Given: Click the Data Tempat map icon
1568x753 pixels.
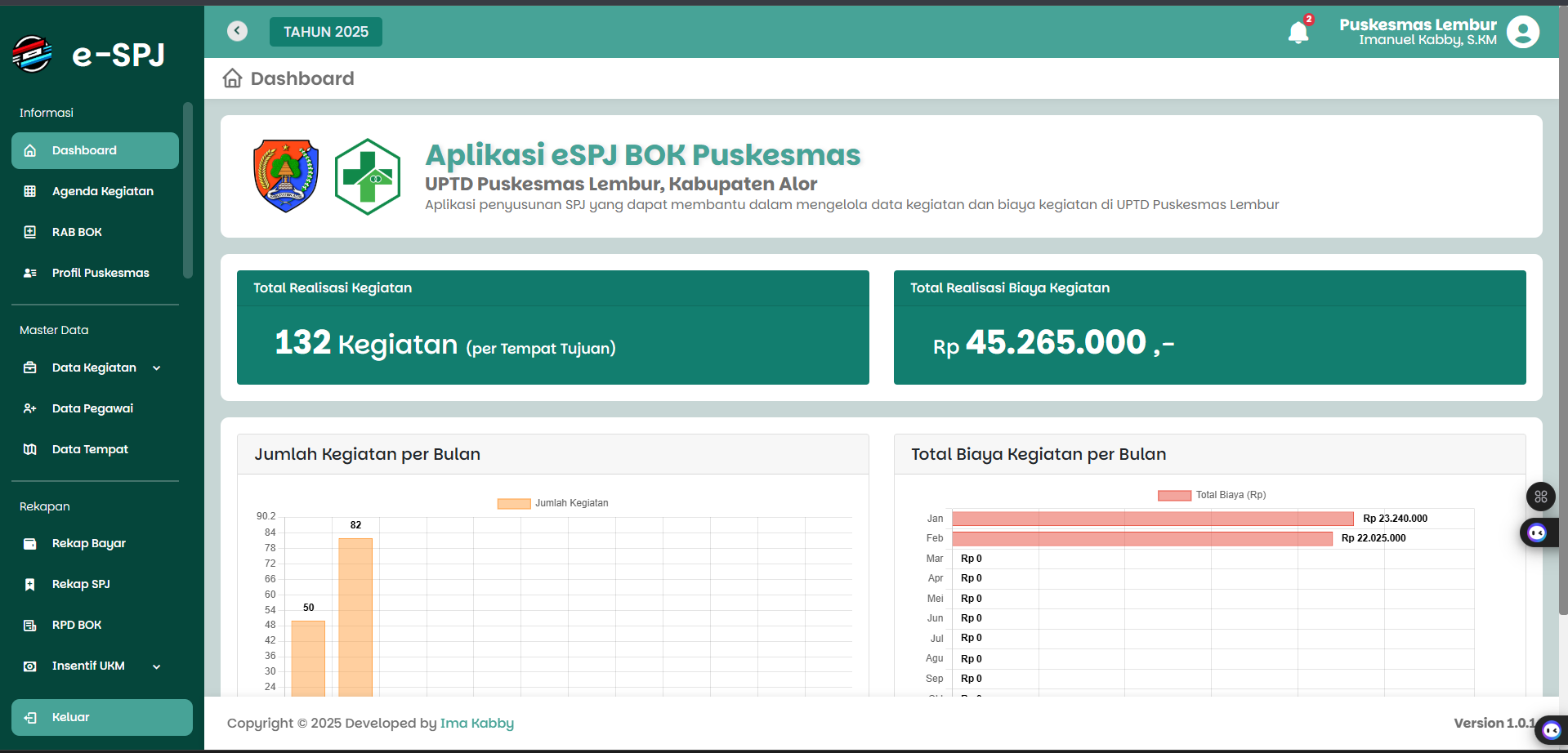Looking at the screenshot, I should pos(30,449).
